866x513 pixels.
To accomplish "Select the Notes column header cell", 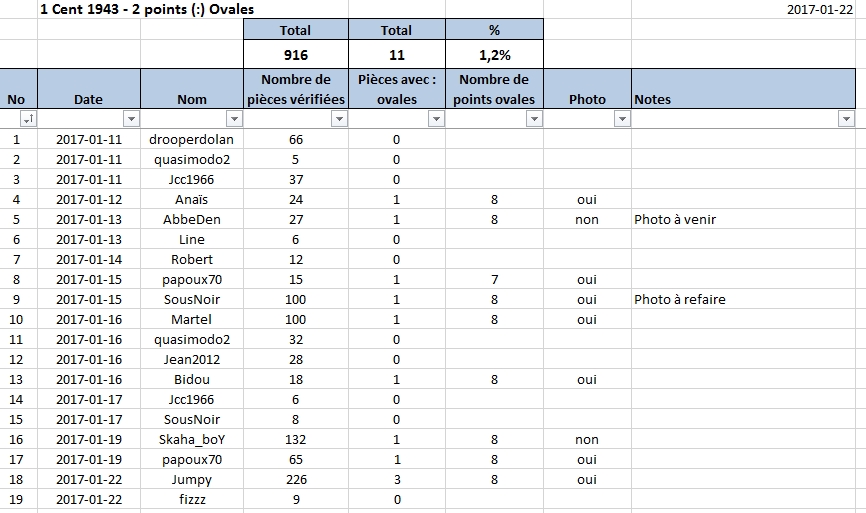I will pyautogui.click(x=743, y=89).
